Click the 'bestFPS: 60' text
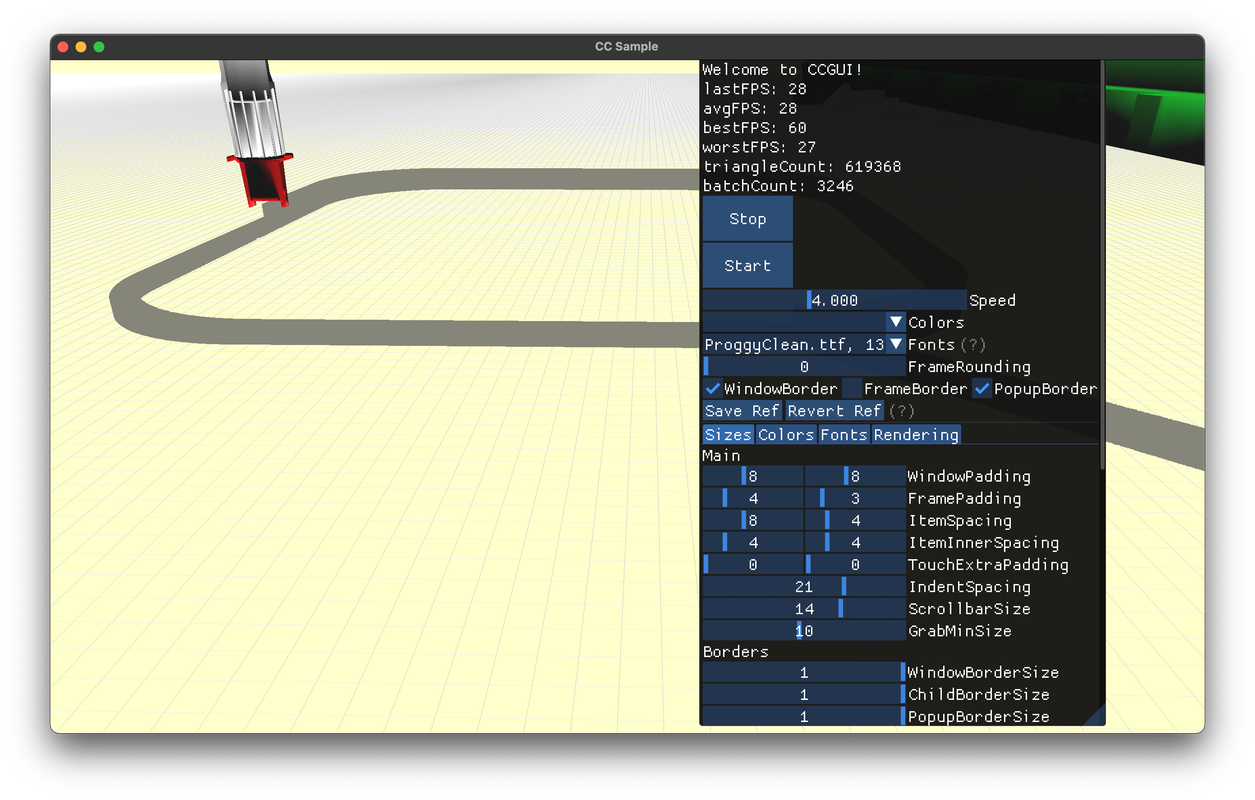This screenshot has height=800, width=1255. click(x=755, y=128)
